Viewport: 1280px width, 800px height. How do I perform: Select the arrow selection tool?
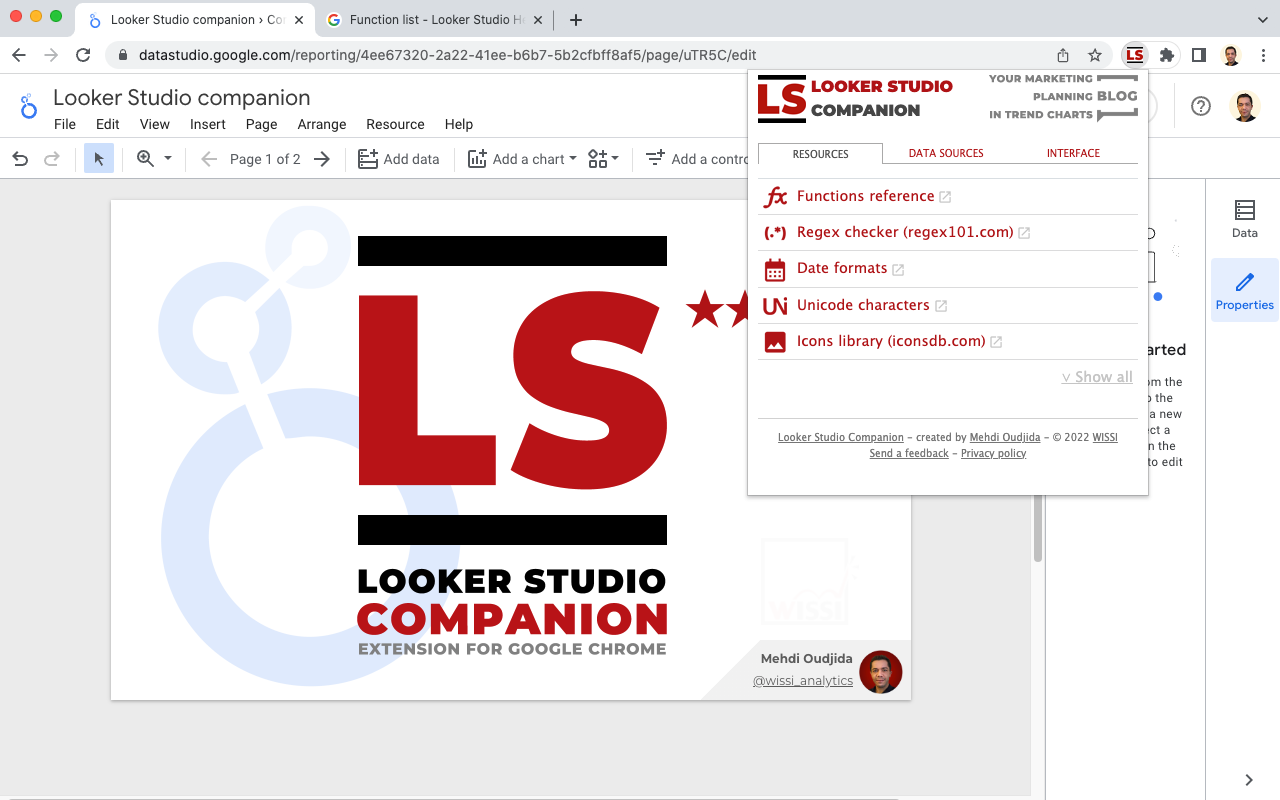98,158
